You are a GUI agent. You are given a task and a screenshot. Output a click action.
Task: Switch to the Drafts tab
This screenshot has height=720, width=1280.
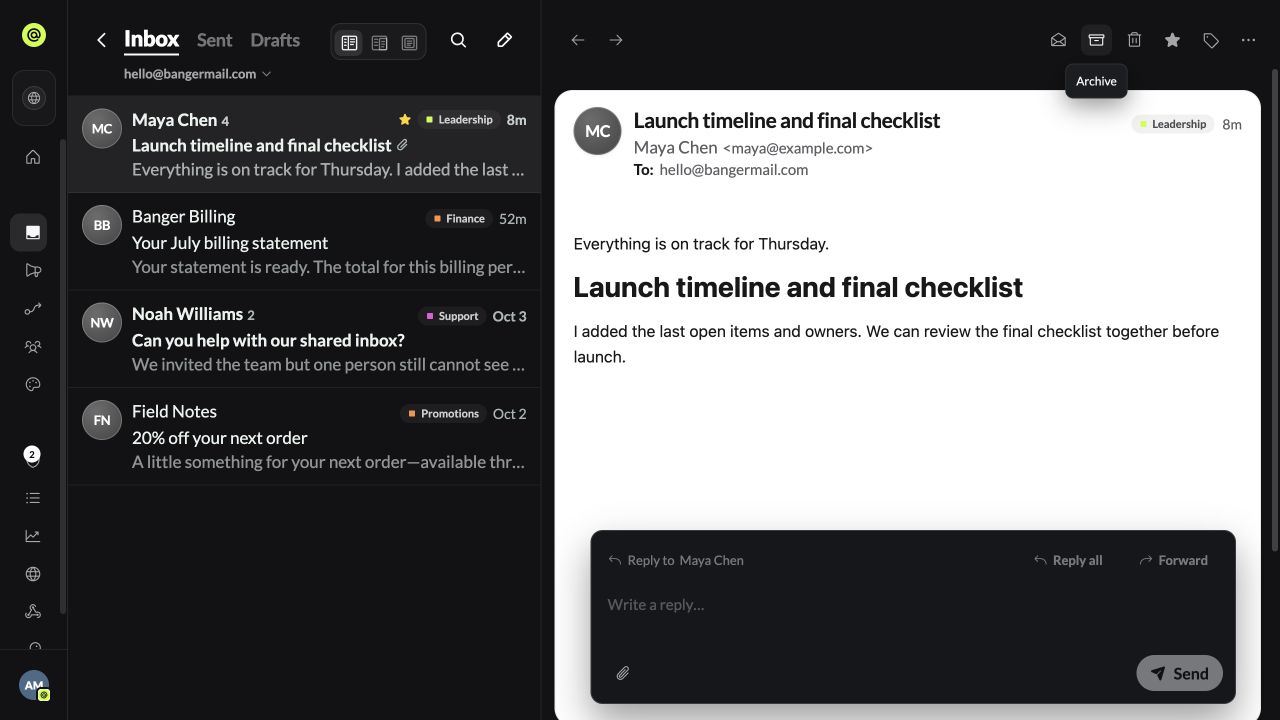tap(275, 40)
